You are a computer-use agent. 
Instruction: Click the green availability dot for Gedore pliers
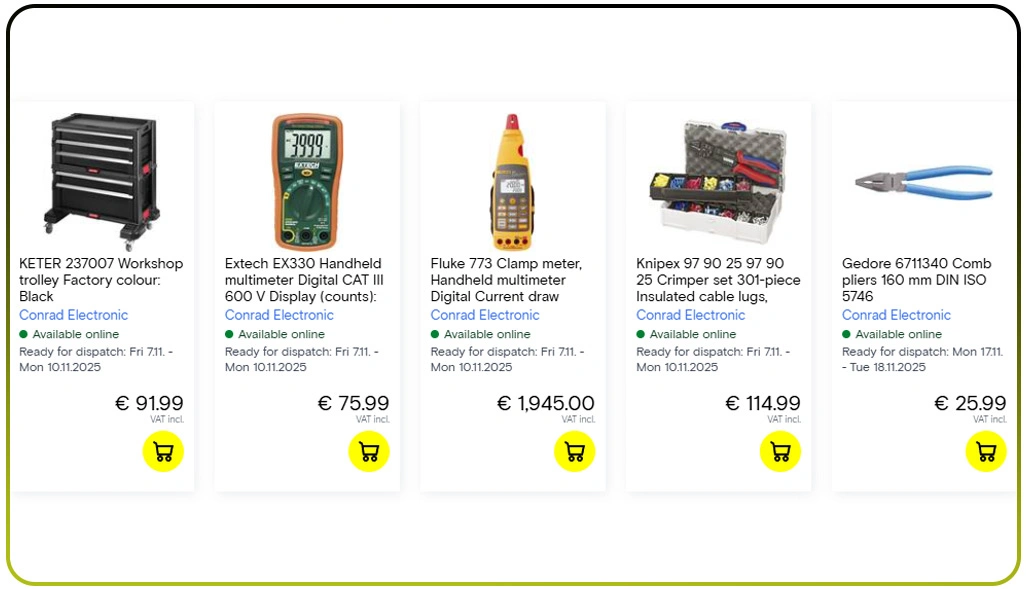coord(847,333)
